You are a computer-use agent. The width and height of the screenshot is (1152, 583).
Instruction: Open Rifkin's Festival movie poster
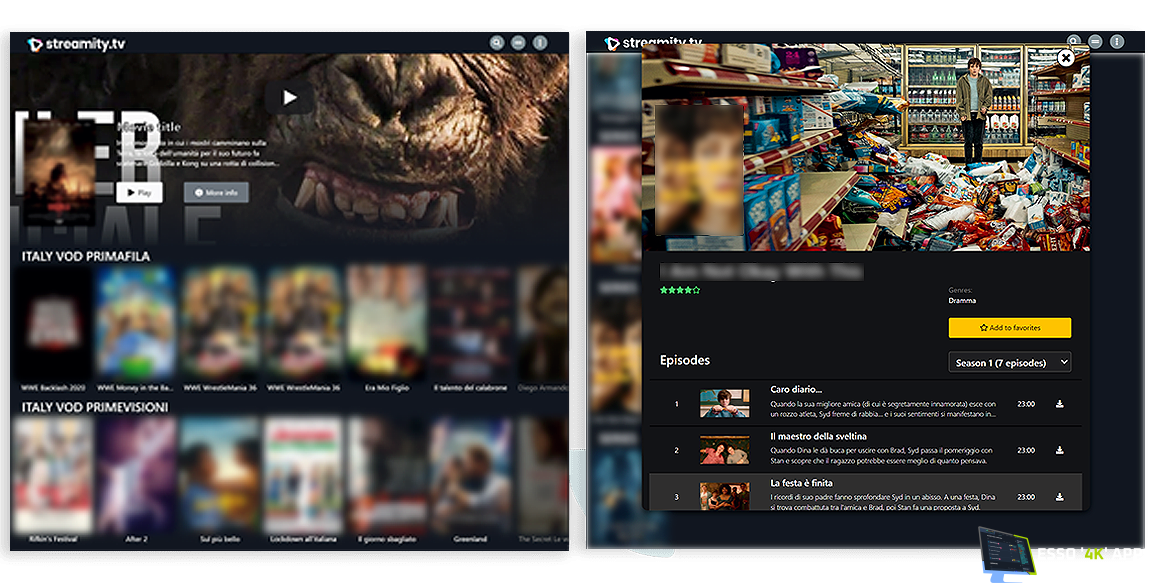pos(52,474)
